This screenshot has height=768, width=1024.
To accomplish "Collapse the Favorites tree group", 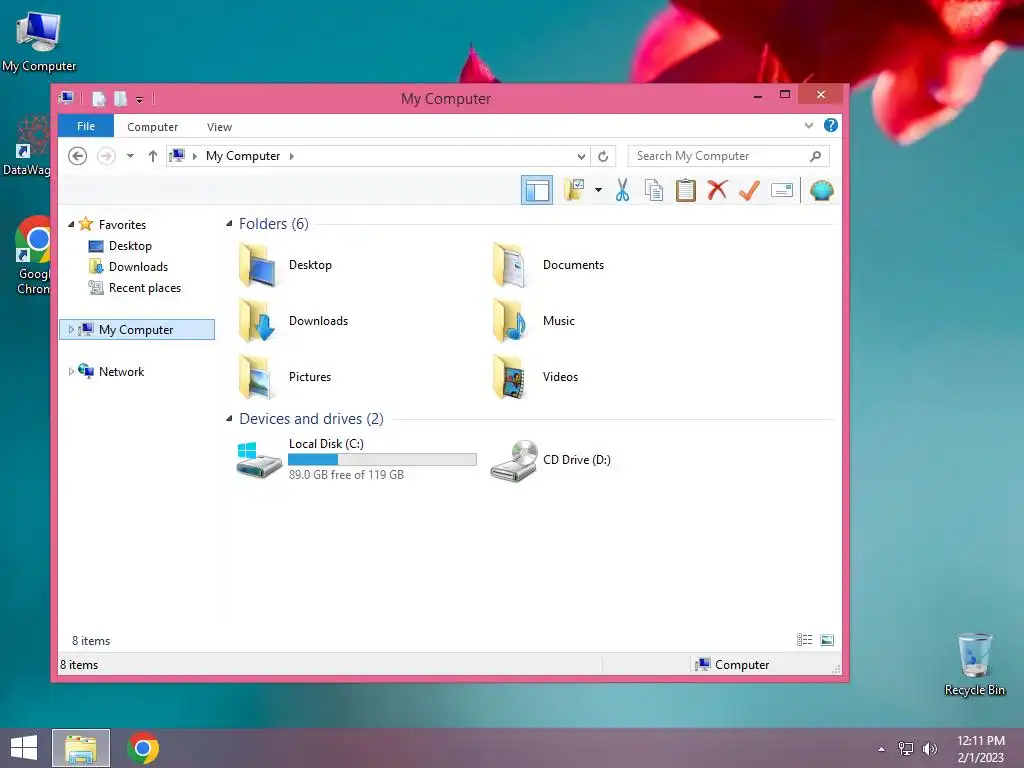I will pos(71,225).
